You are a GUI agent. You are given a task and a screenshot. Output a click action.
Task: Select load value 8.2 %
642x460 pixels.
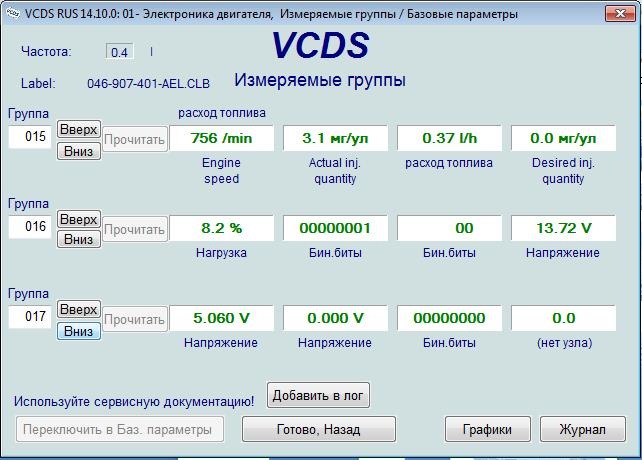(222, 228)
